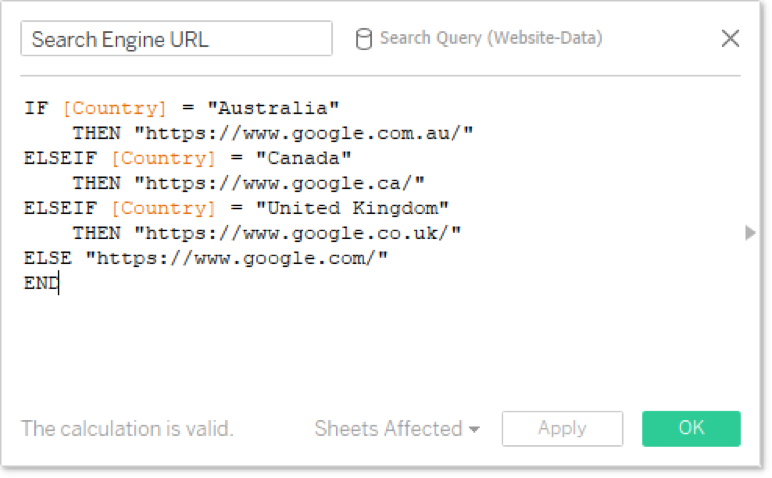Click the Search Engine URL name field
Viewport: 772px width, 478px height.
pos(176,38)
